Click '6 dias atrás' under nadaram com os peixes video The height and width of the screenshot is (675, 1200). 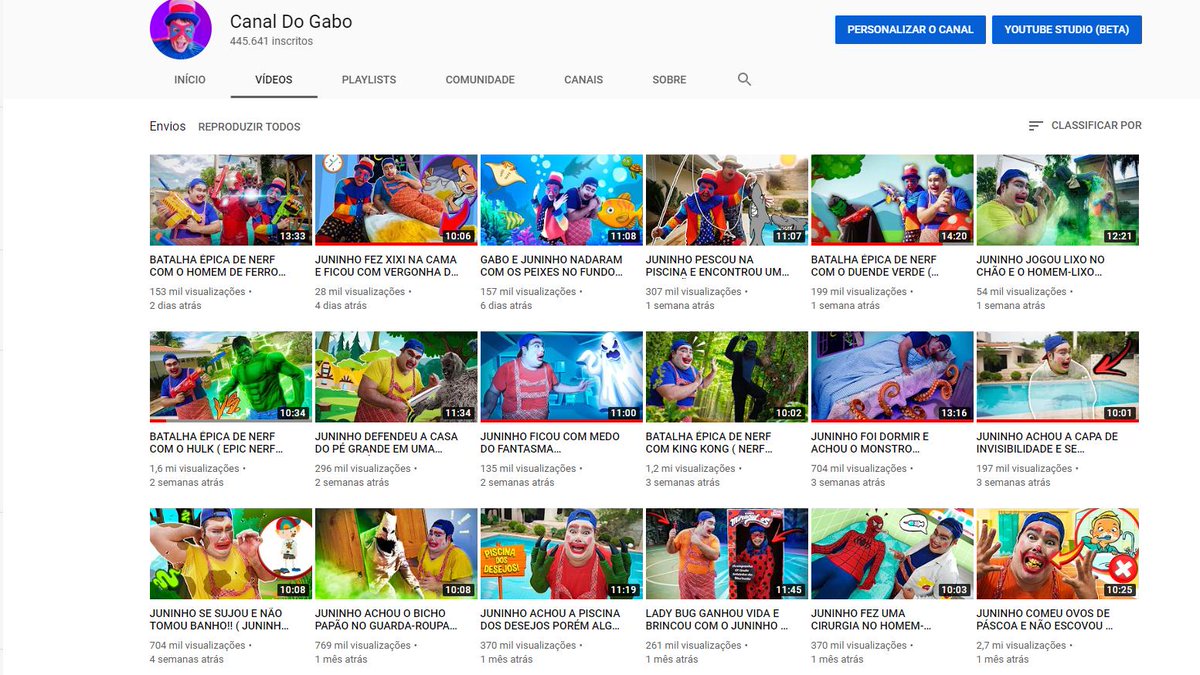[507, 306]
